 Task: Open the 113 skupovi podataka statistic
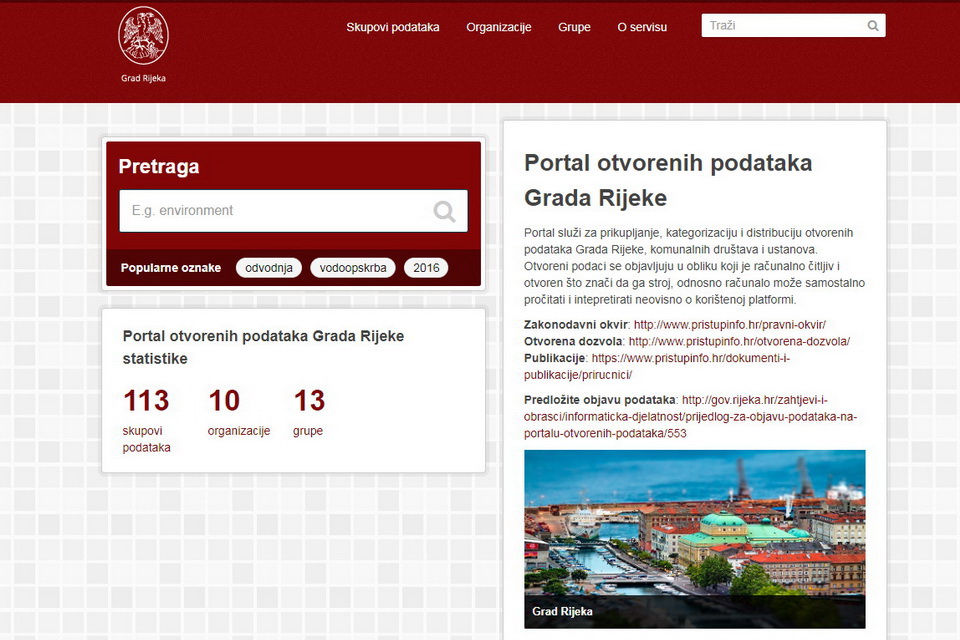pos(146,401)
